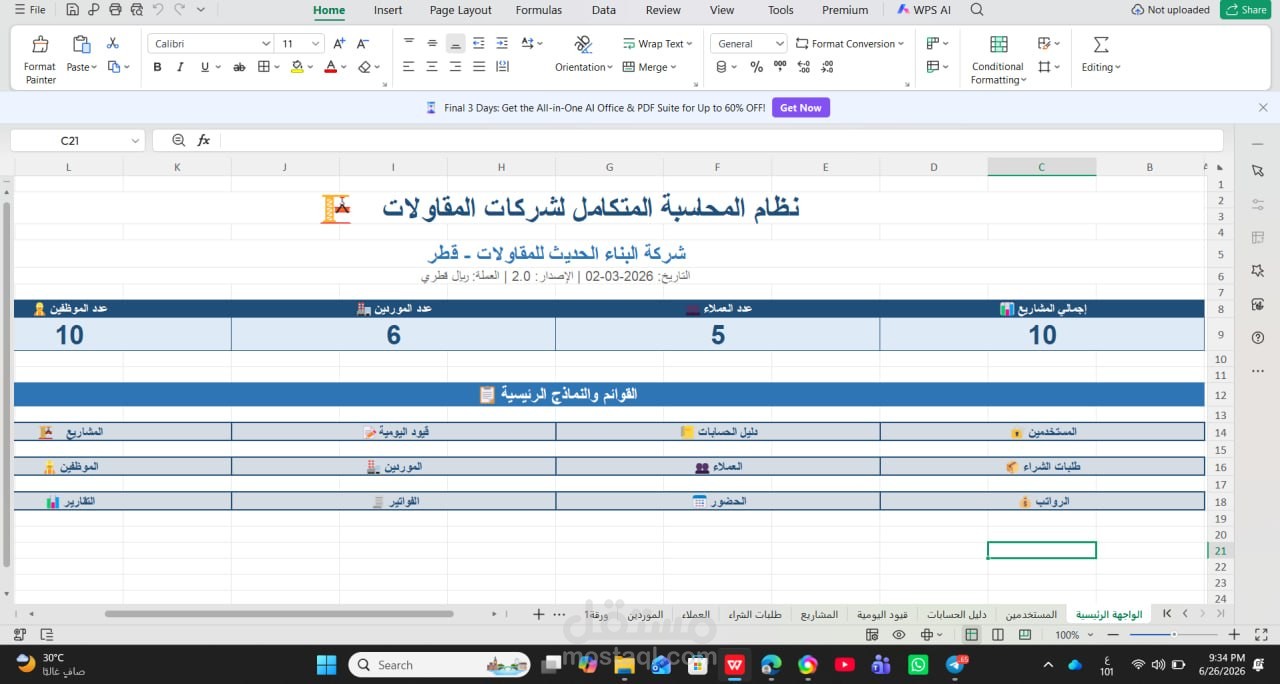Click the Get Now promo button
Image resolution: width=1280 pixels, height=684 pixels.
[x=800, y=108]
